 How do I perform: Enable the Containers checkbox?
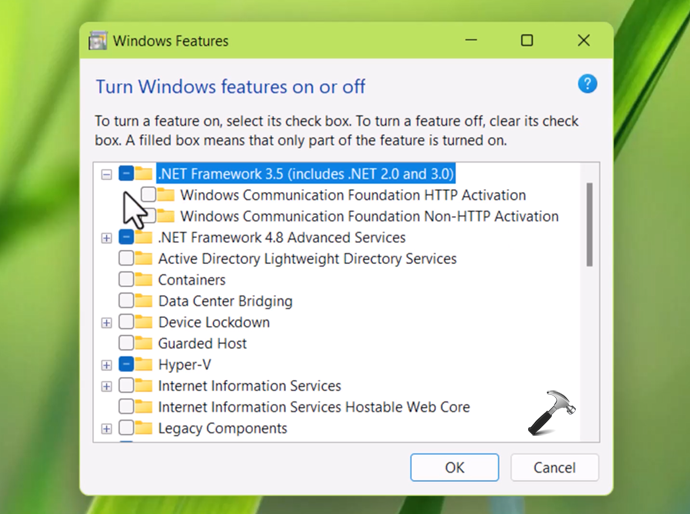point(126,280)
